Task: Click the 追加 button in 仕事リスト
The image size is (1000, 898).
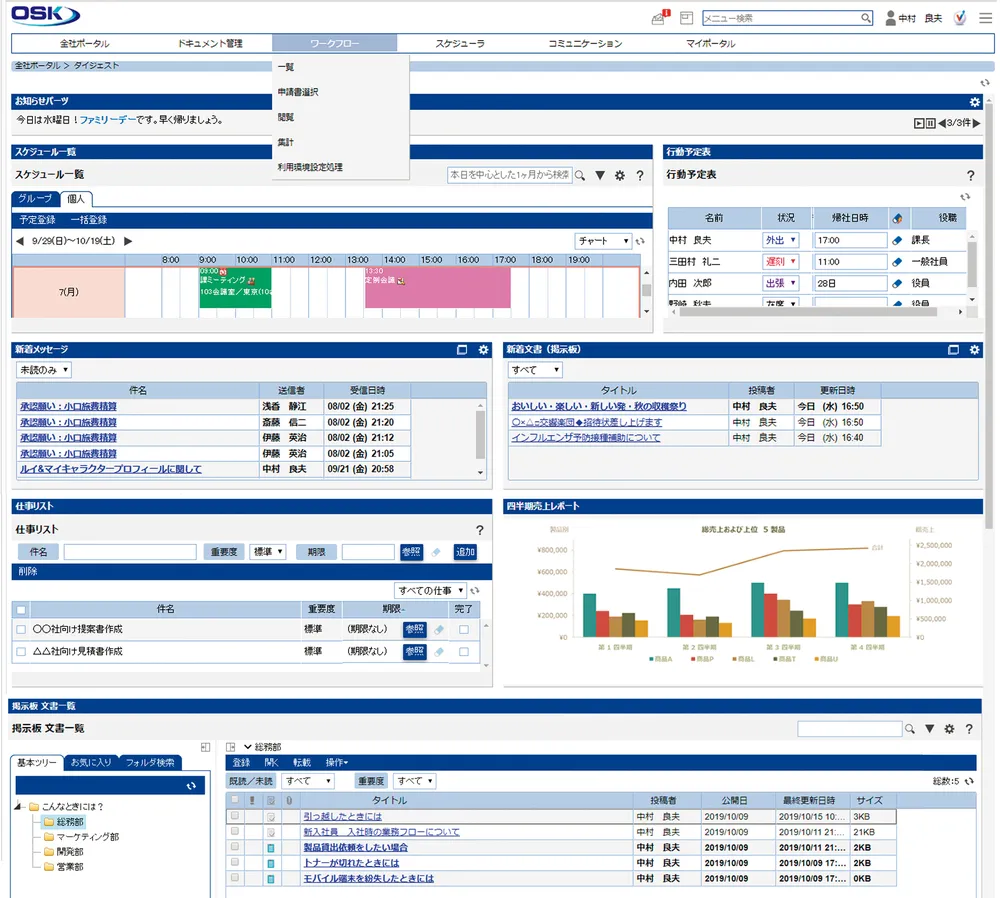Action: (x=465, y=552)
